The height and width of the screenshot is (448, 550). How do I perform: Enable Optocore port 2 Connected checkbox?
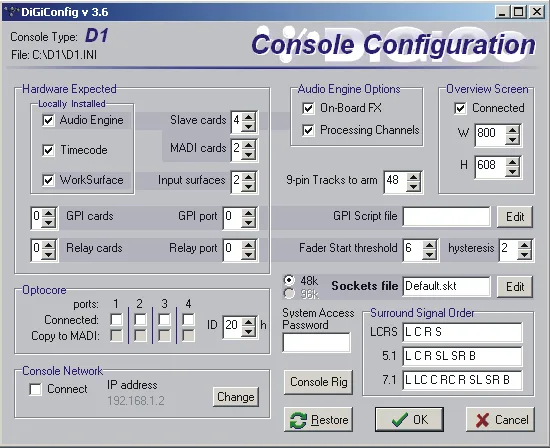click(140, 320)
